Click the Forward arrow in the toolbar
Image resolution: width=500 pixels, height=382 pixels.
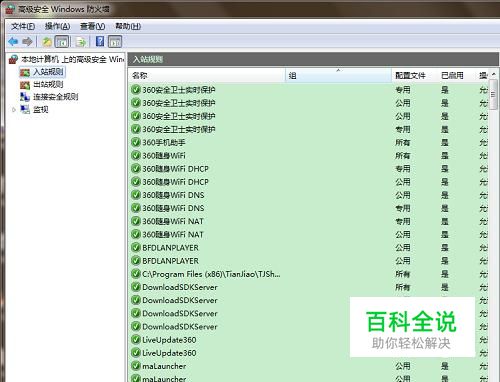27,42
